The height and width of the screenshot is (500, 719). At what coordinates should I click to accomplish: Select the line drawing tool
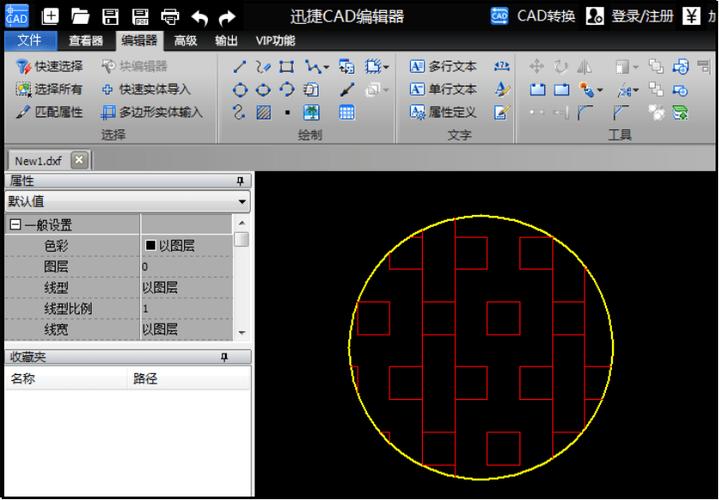click(240, 67)
